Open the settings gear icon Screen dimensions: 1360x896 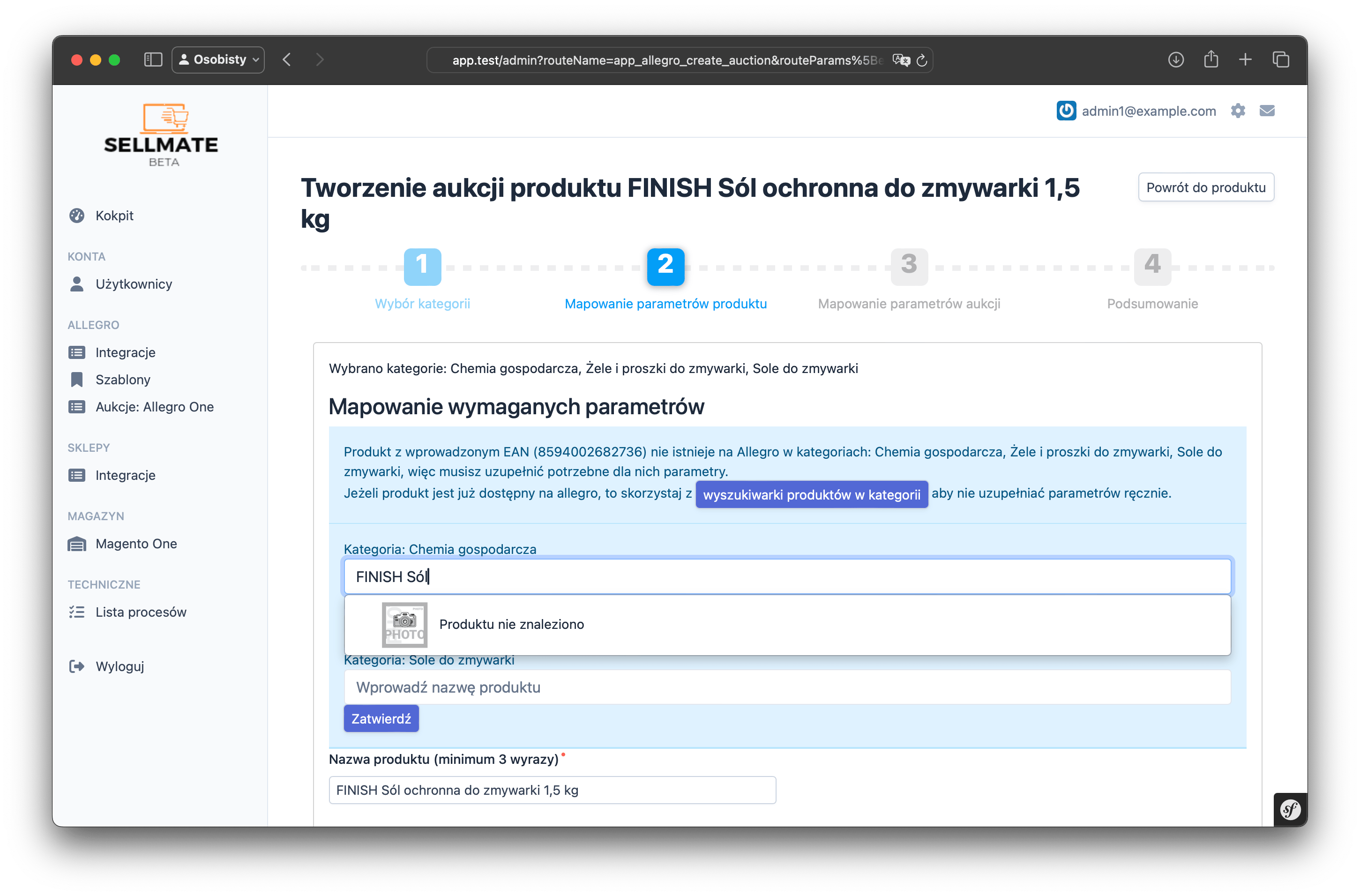point(1238,111)
